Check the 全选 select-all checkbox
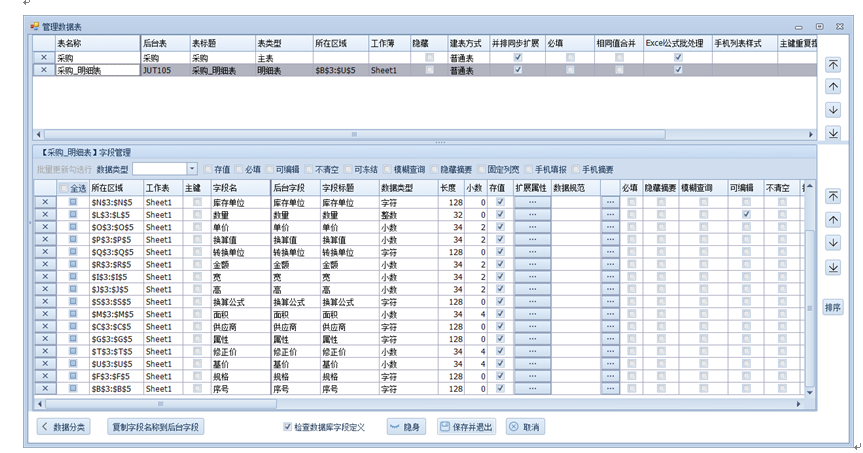 (x=65, y=188)
